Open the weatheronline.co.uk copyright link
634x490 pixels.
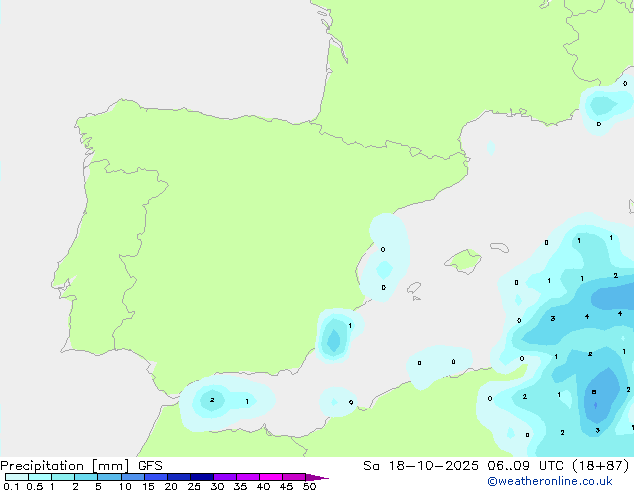[x=550, y=481]
